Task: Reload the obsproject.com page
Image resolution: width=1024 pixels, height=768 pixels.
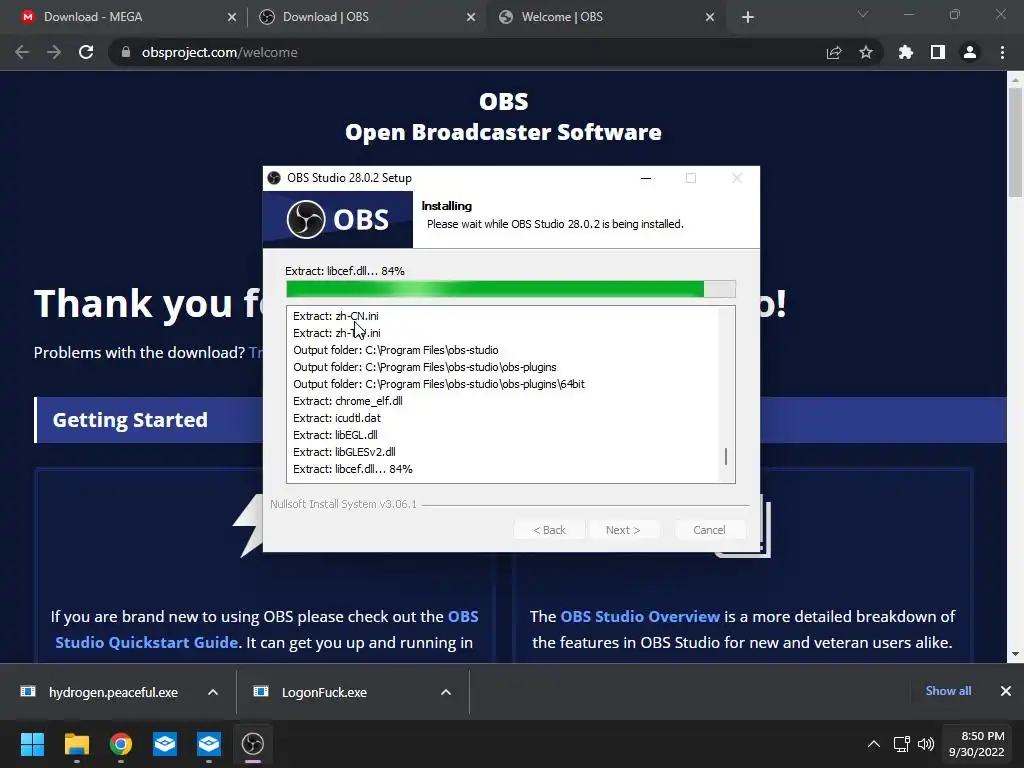Action: tap(86, 52)
